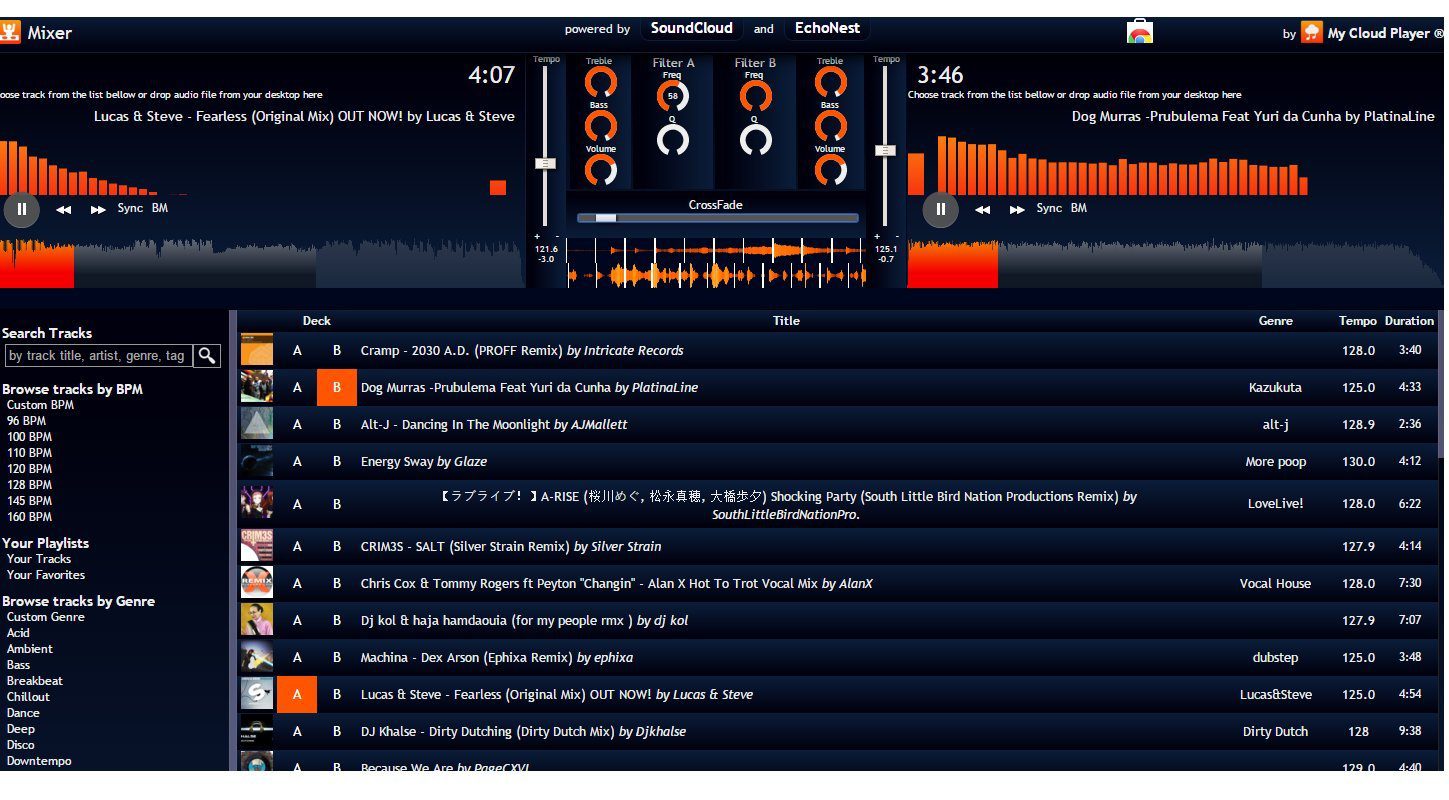Load CRIM3S - SALT to deck A
Screen dimensions: 1449x800
297,547
